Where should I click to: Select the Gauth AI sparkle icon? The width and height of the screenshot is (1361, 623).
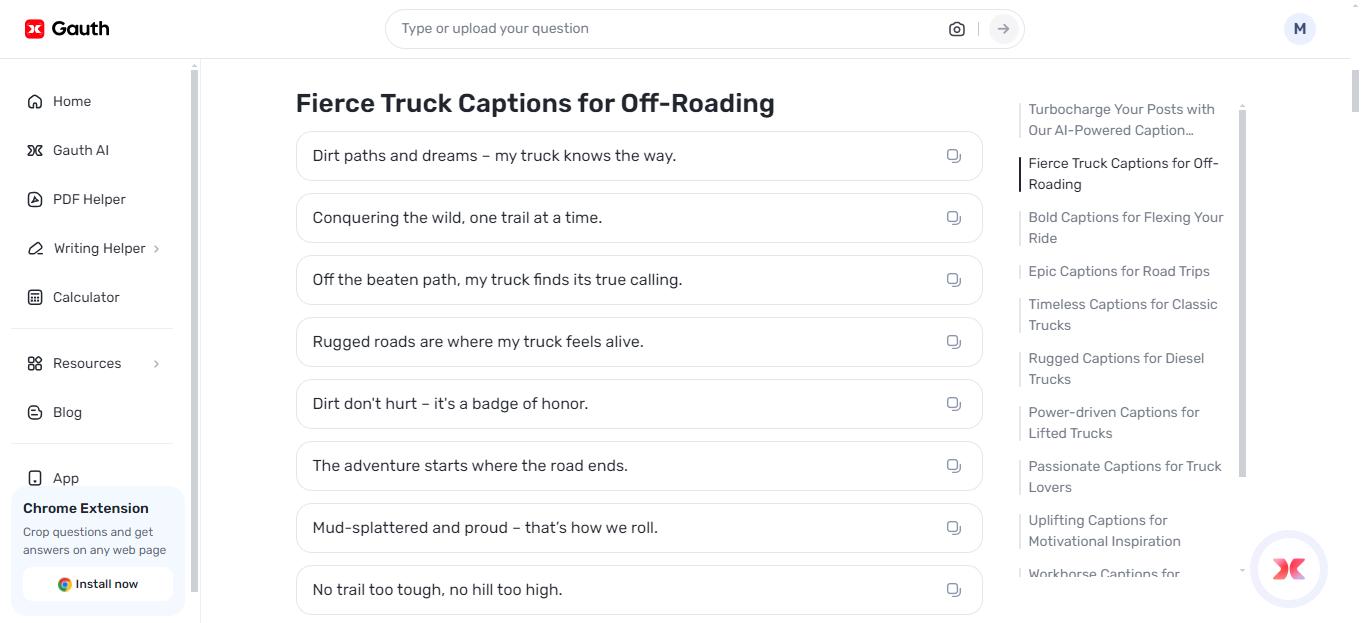tap(34, 149)
